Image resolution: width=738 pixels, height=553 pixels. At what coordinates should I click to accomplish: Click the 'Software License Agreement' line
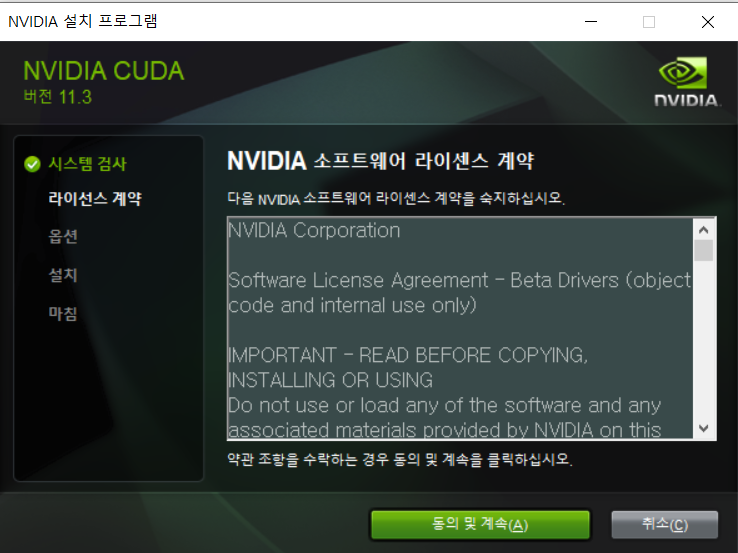tap(459, 281)
